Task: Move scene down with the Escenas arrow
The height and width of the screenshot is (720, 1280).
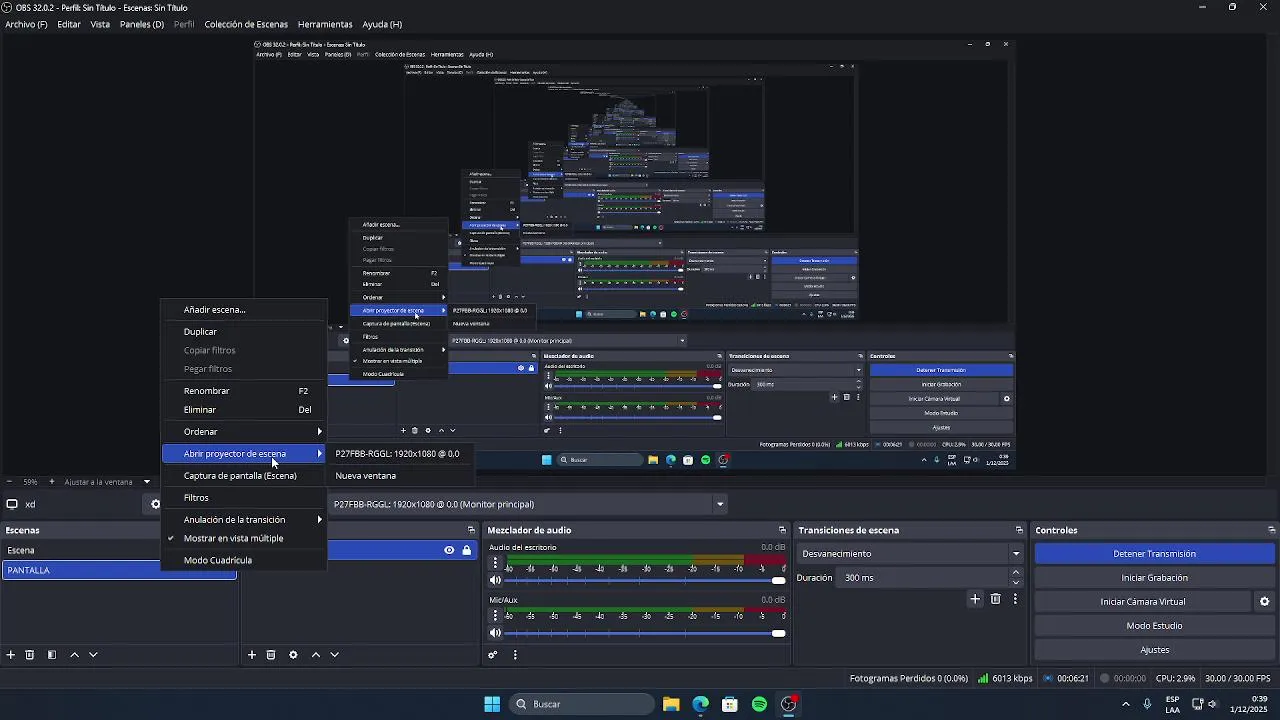Action: (x=93, y=655)
